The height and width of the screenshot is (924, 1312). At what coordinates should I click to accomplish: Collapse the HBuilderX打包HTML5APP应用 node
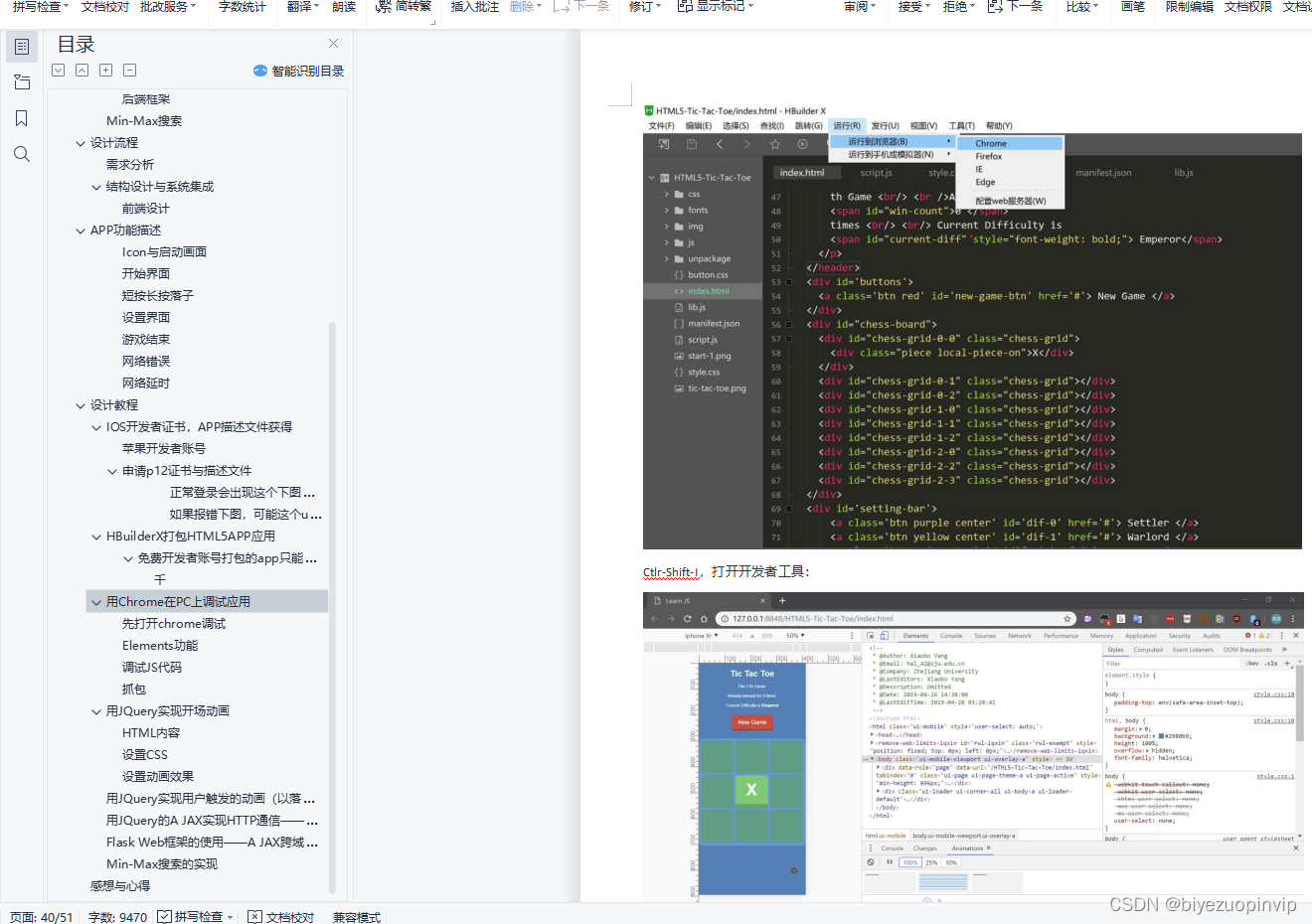96,537
